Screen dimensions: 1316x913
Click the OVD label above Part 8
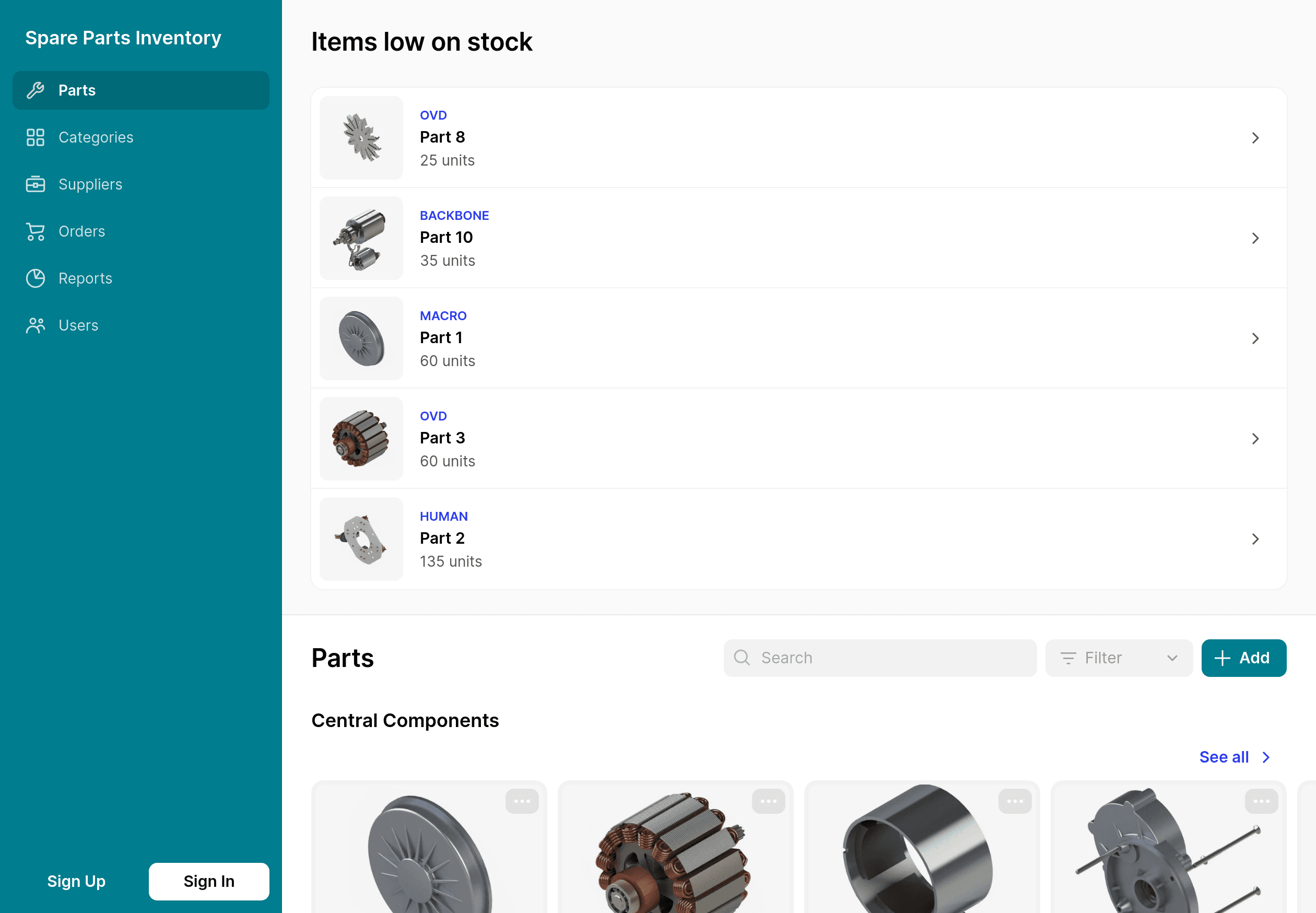(433, 115)
